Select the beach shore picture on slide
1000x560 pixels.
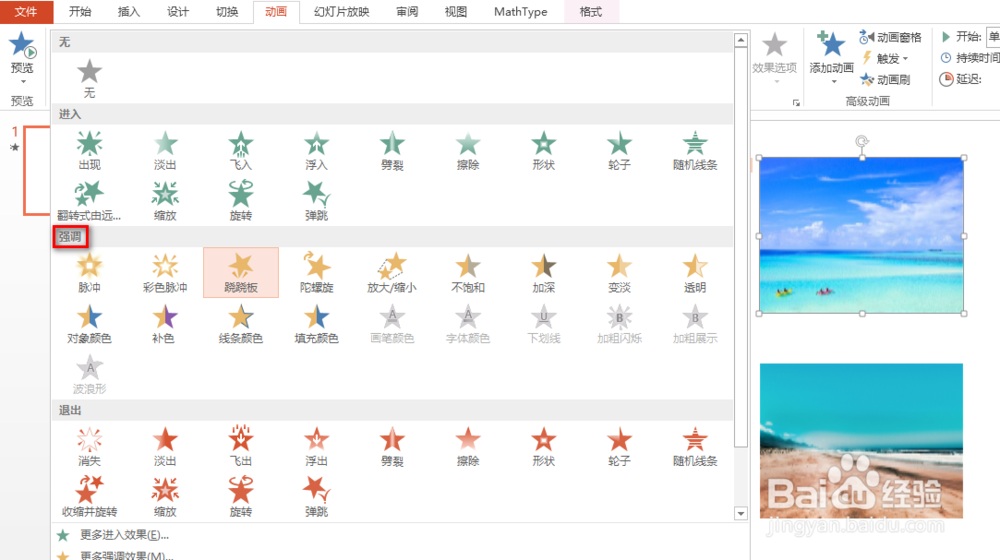click(861, 441)
